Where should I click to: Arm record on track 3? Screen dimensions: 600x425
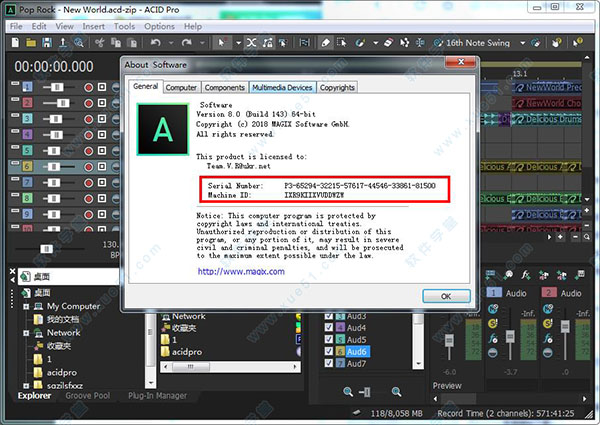click(x=88, y=119)
